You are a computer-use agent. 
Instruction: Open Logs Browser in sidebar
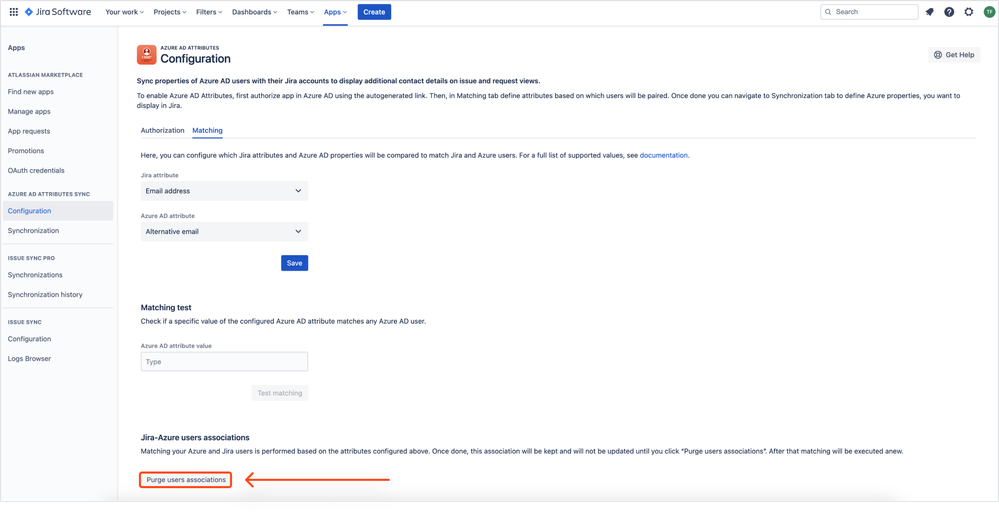tap(29, 359)
